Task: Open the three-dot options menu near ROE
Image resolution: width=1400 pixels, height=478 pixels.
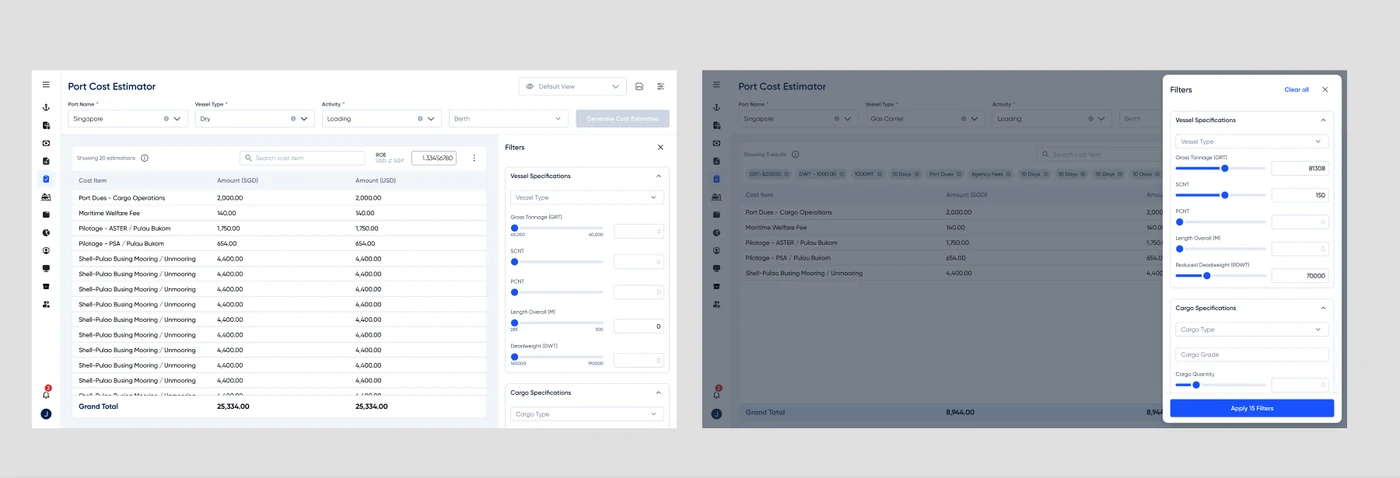Action: pos(474,158)
